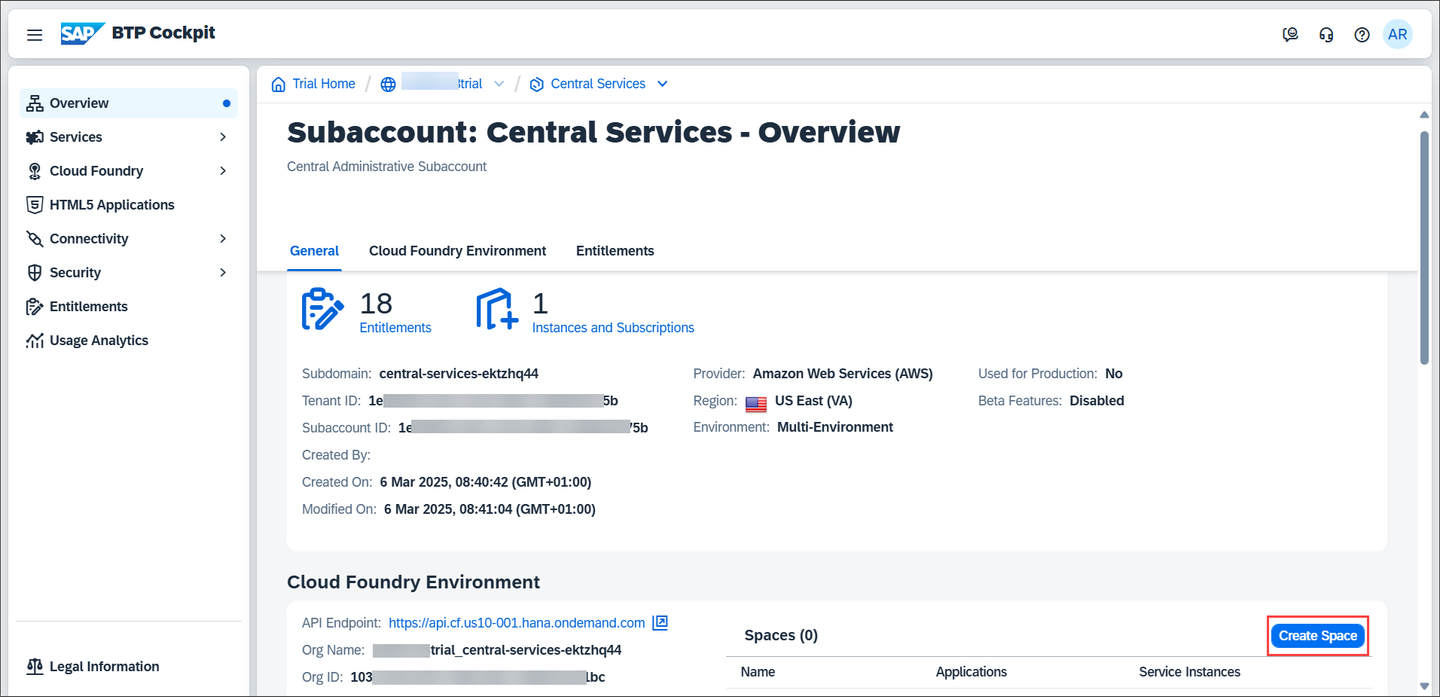Switch to the General tab
1440x697 pixels.
pyautogui.click(x=314, y=251)
